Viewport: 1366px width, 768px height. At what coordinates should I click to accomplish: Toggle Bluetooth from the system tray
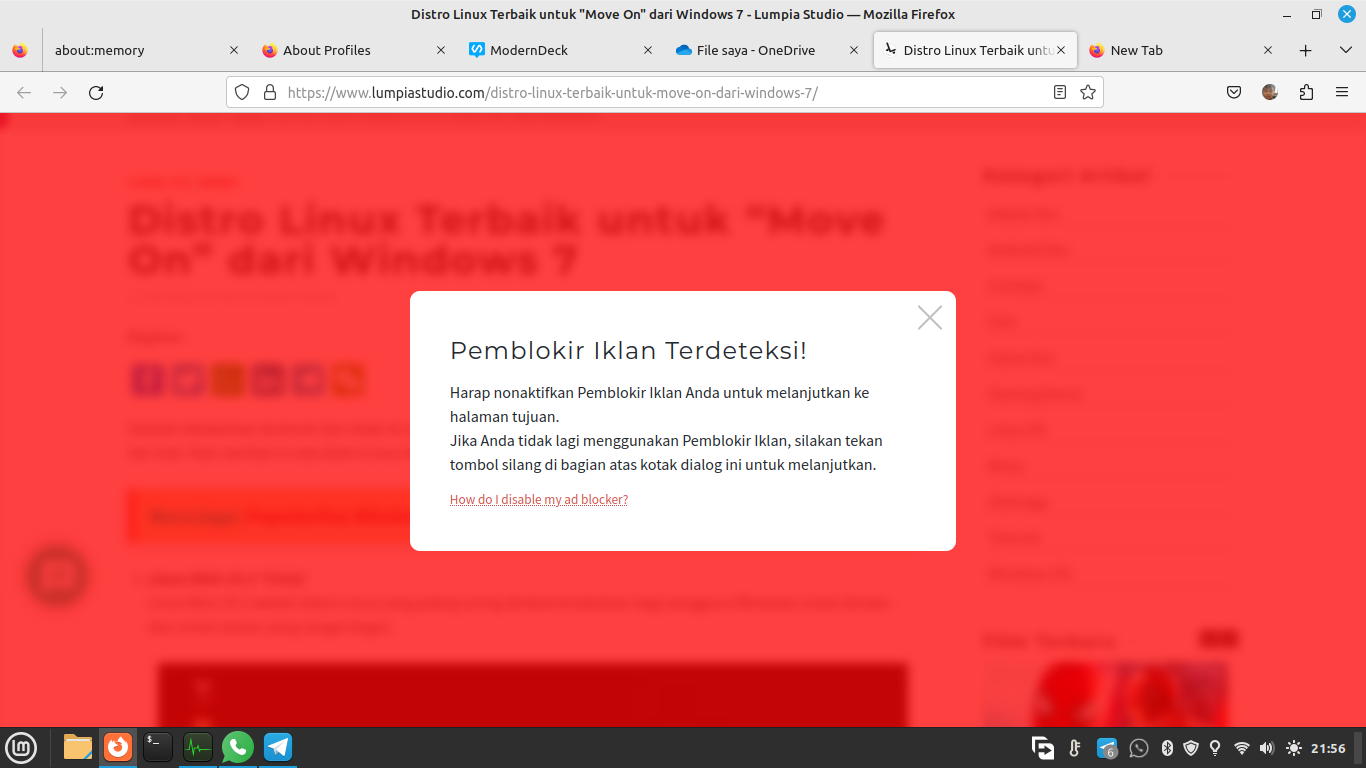pyautogui.click(x=1166, y=747)
